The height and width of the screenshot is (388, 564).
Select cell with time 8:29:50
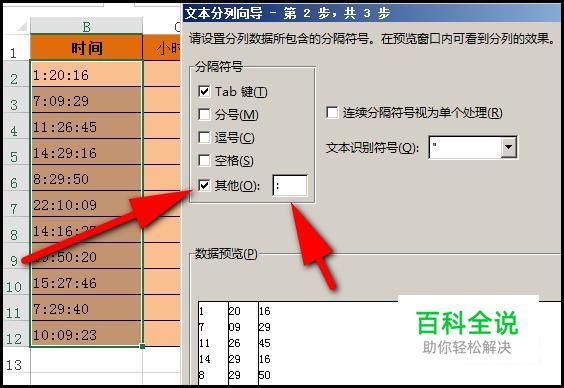[x=86, y=178]
